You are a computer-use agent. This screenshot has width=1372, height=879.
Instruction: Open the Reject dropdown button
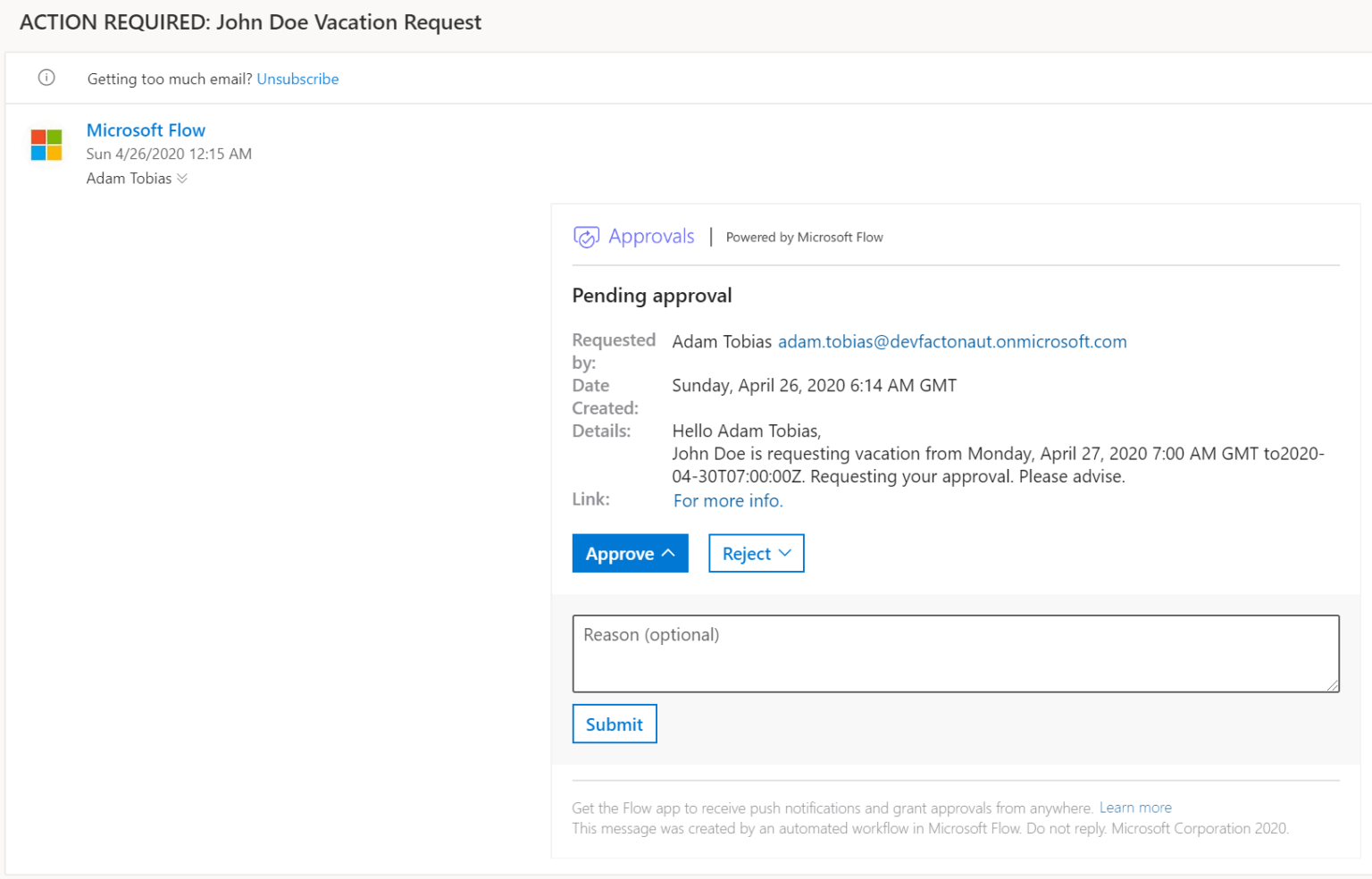pyautogui.click(x=757, y=553)
